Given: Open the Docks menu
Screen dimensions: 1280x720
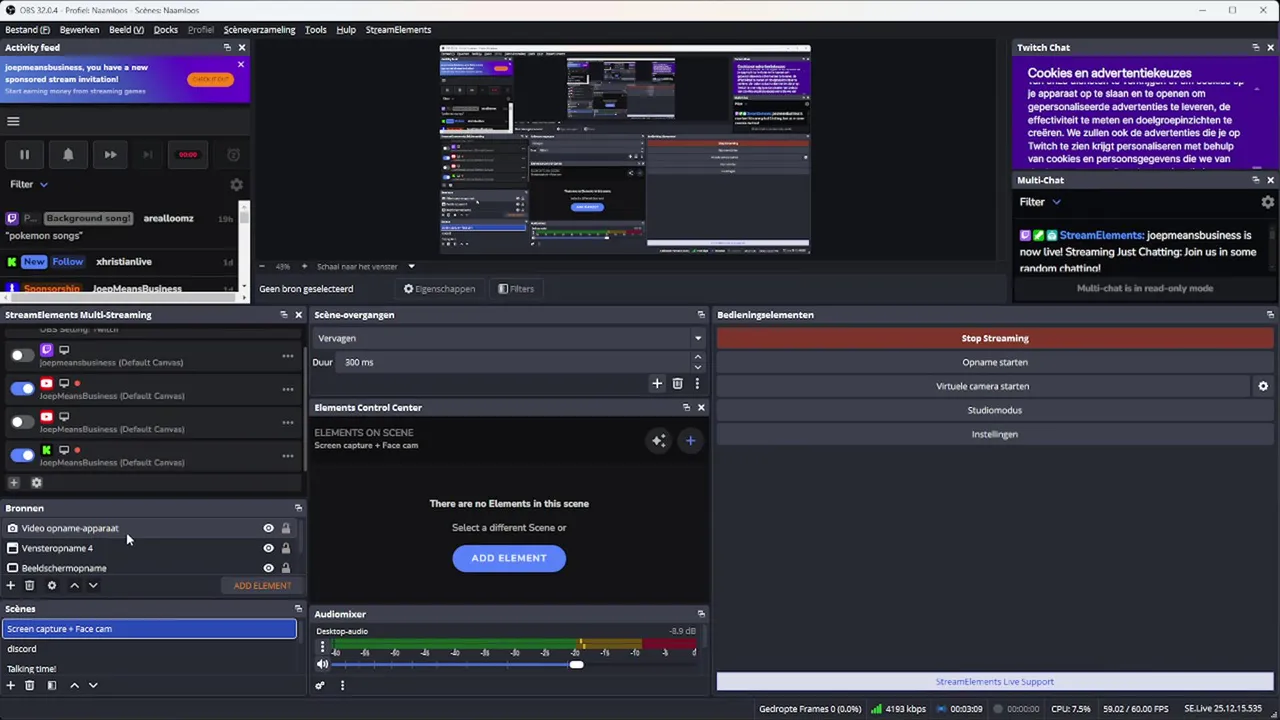Looking at the screenshot, I should click(x=166, y=30).
